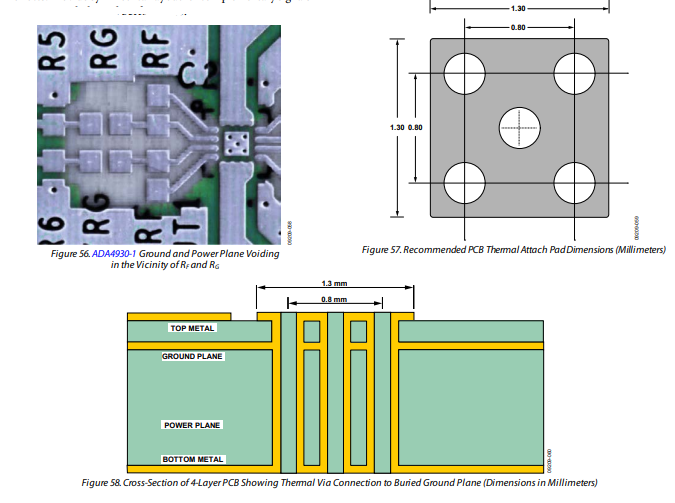Click the center via circle with crosshair
The width and height of the screenshot is (675, 503).
point(520,128)
